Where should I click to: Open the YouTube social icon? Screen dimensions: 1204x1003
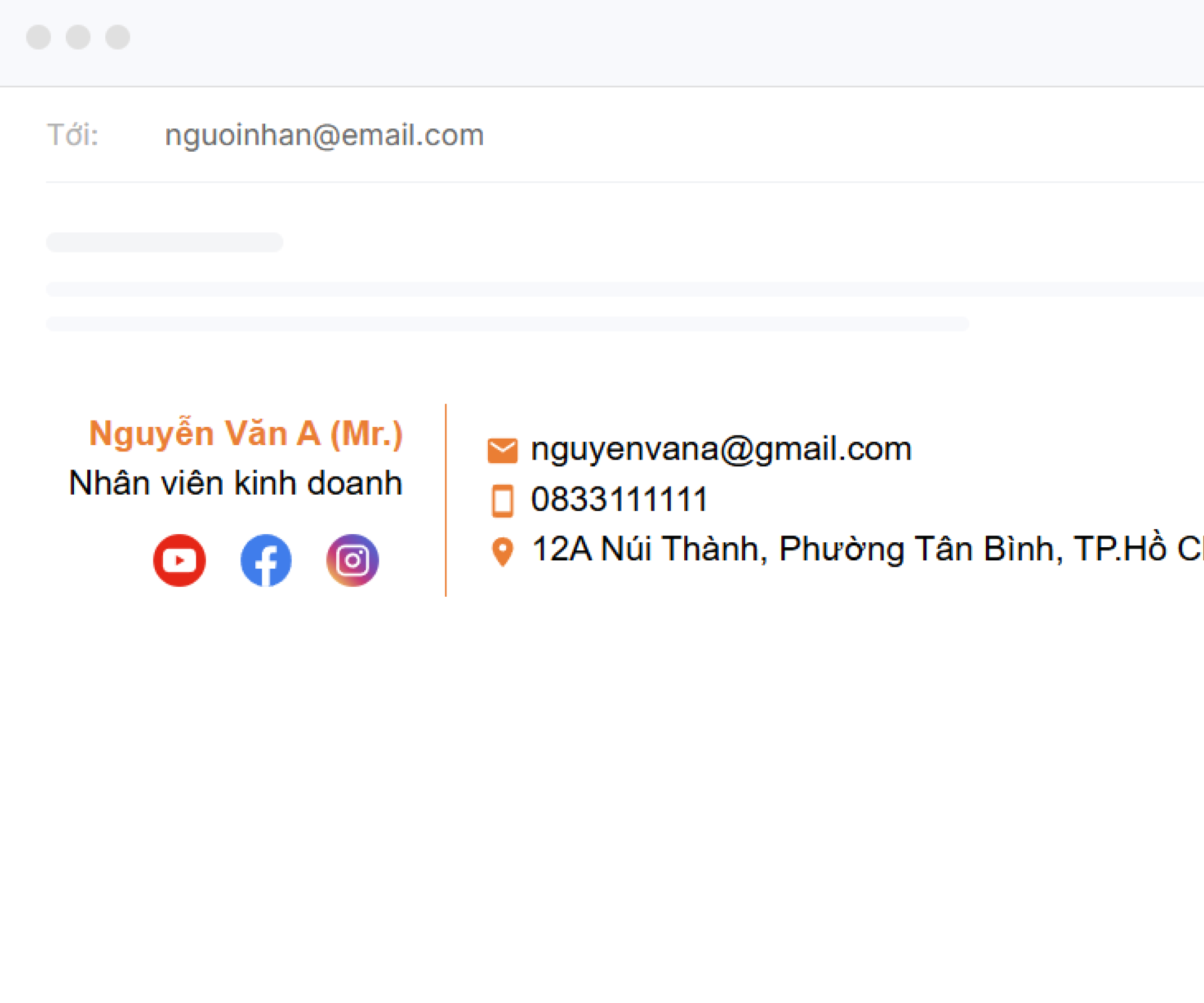pos(179,560)
